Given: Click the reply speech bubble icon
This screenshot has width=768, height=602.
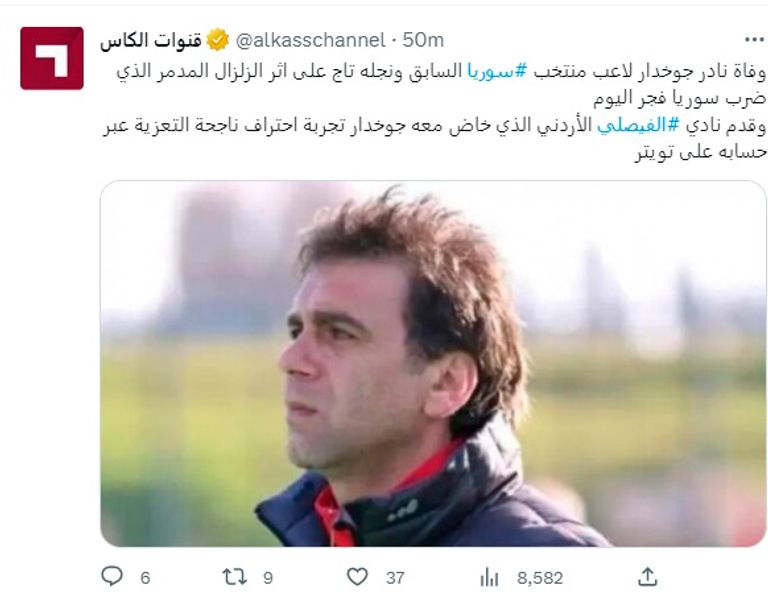Looking at the screenshot, I should (x=112, y=576).
